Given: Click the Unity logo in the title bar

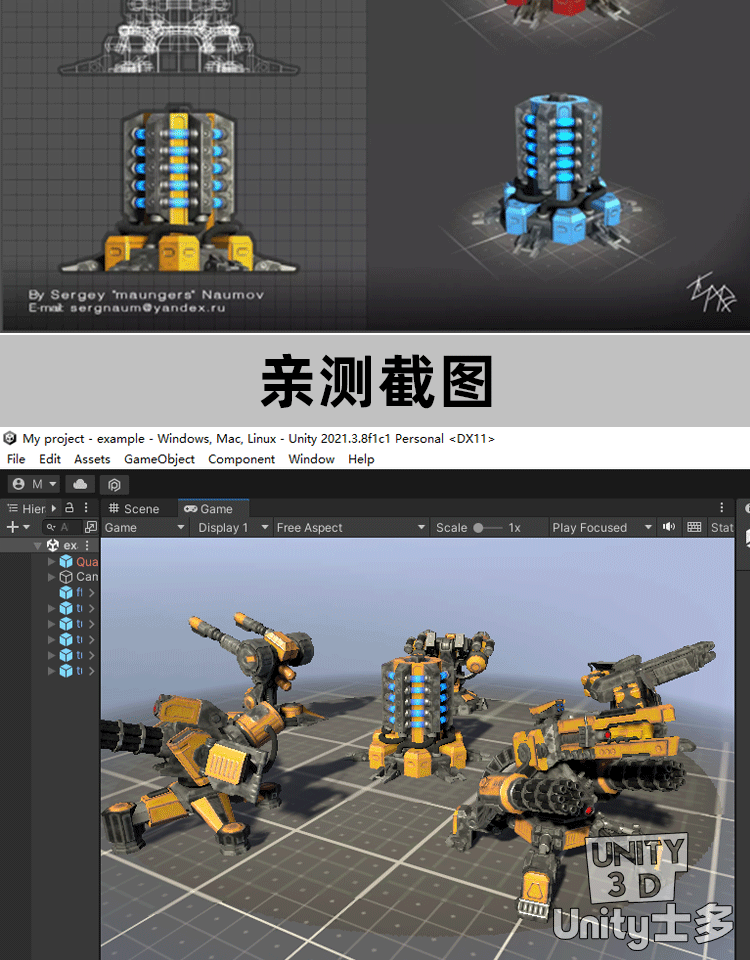Looking at the screenshot, I should click(x=10, y=438).
